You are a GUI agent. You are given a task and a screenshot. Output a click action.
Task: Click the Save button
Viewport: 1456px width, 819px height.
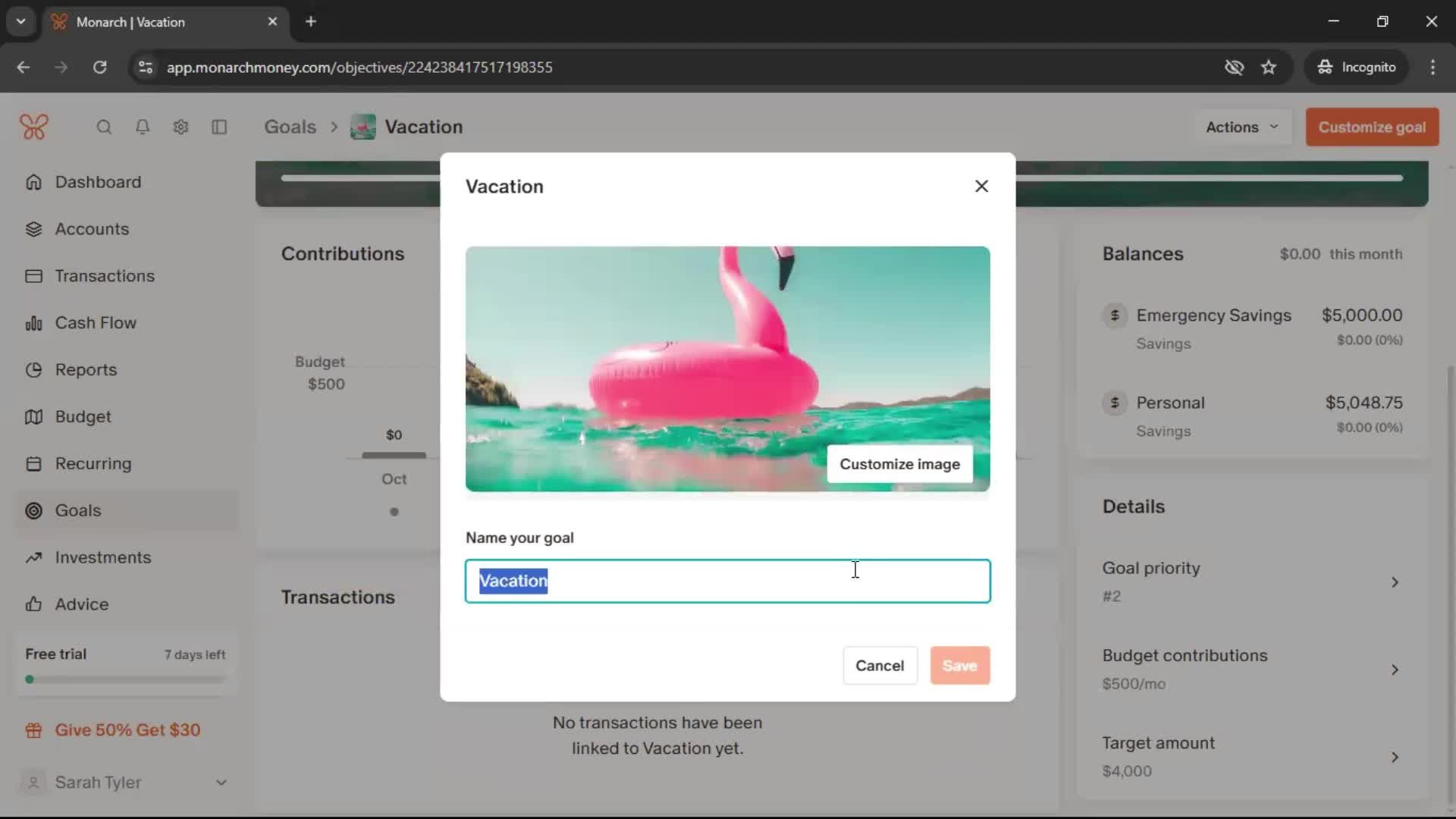[x=959, y=665]
